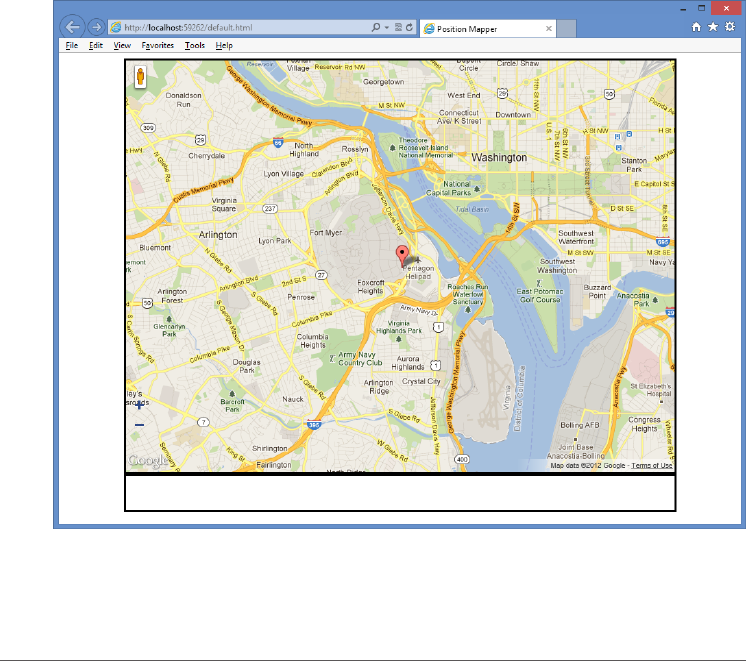Minimize the browser window
Screen dimensions: 746x661
tap(683, 9)
